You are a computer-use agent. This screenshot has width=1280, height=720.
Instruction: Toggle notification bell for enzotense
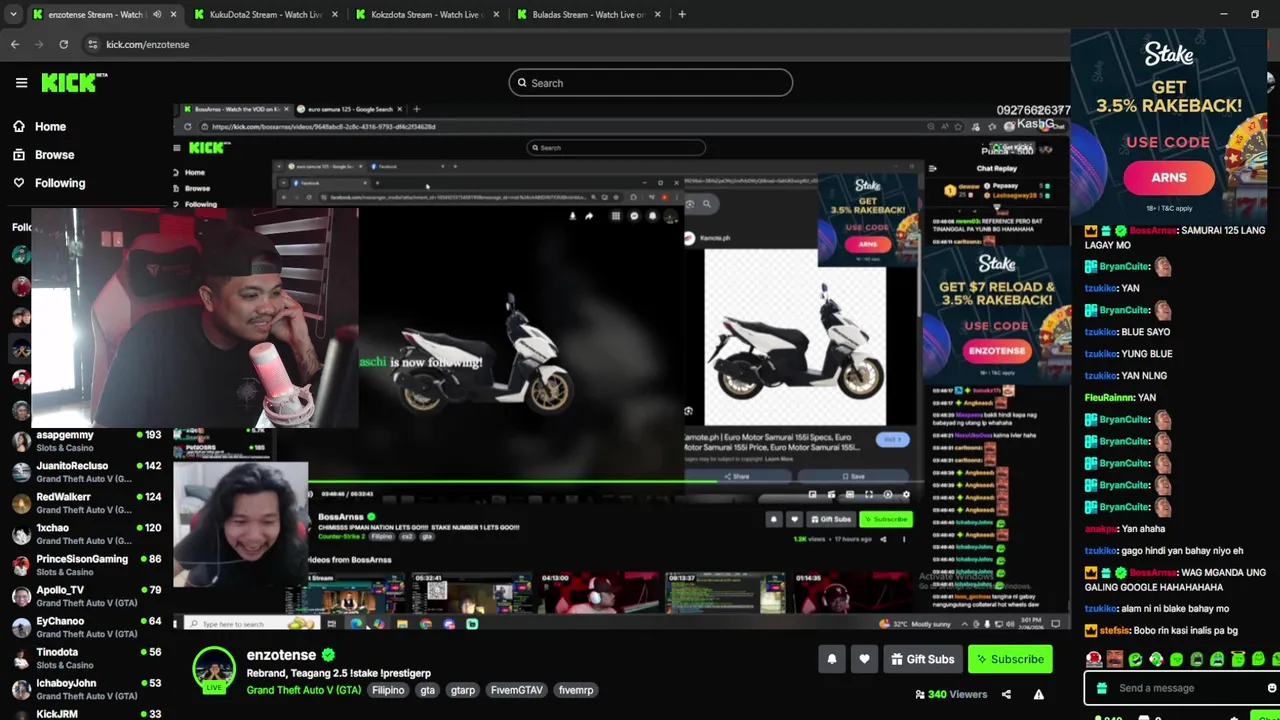coord(831,659)
